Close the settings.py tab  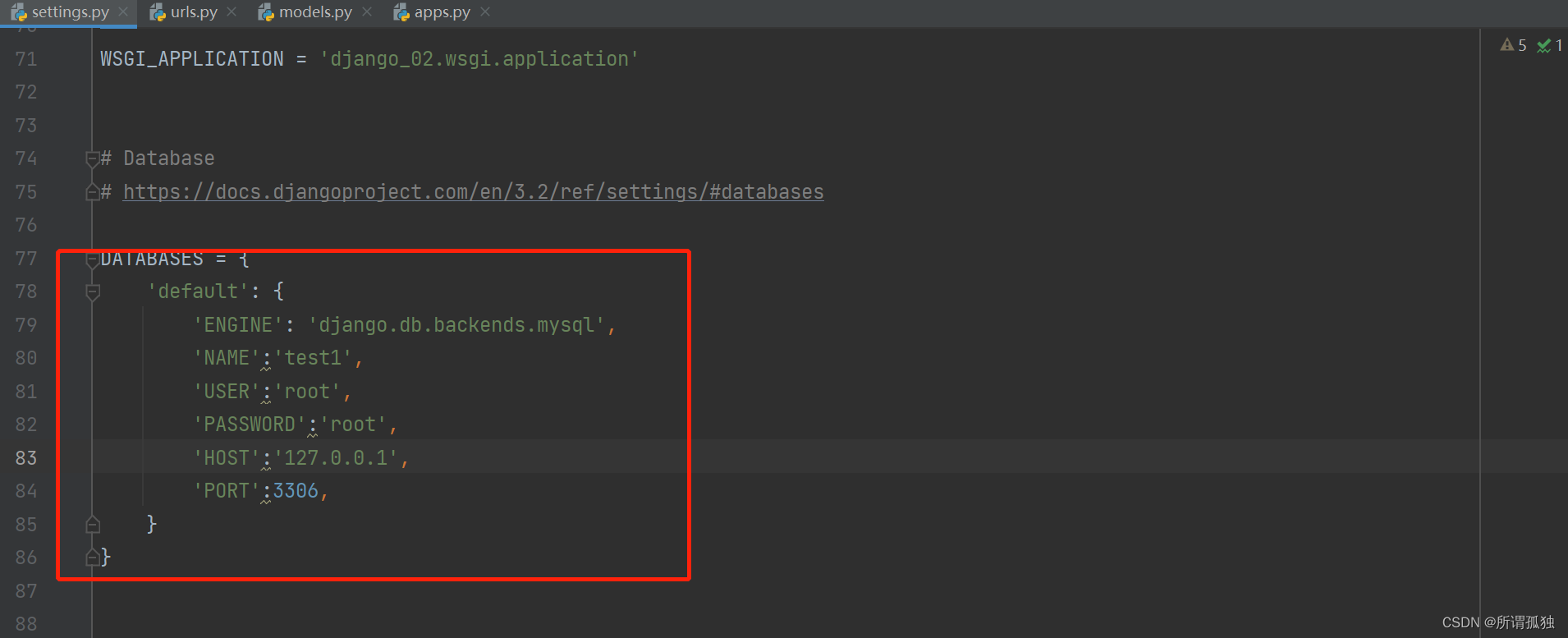click(123, 12)
